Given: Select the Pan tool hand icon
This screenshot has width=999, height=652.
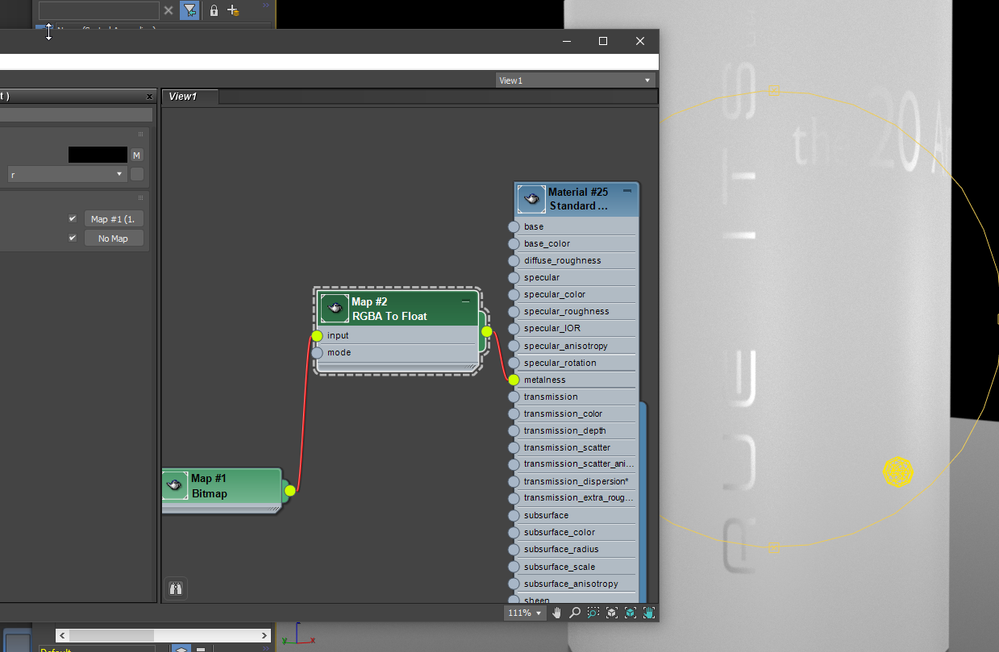Looking at the screenshot, I should tap(557, 613).
